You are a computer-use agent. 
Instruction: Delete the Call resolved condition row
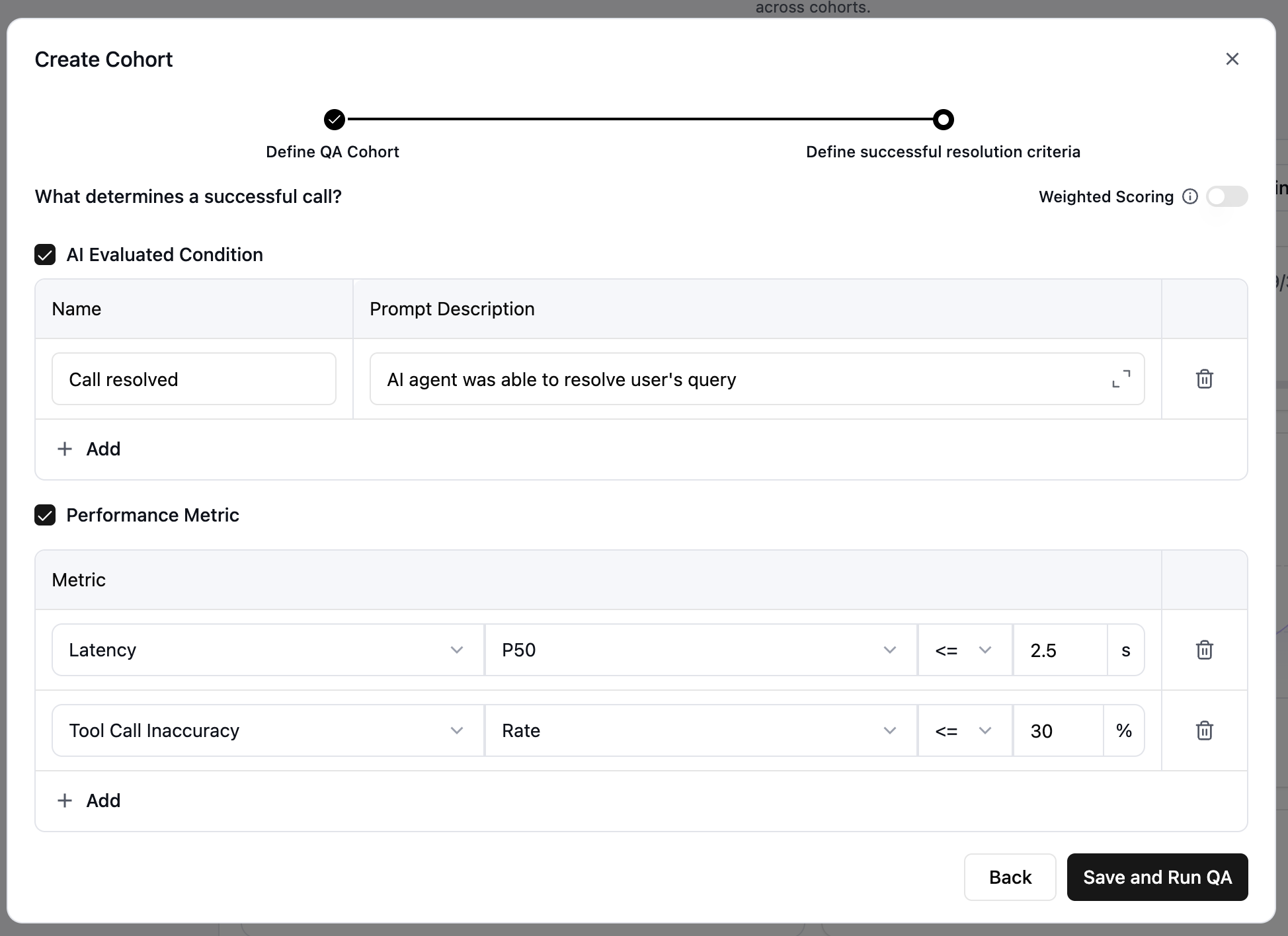tap(1204, 379)
